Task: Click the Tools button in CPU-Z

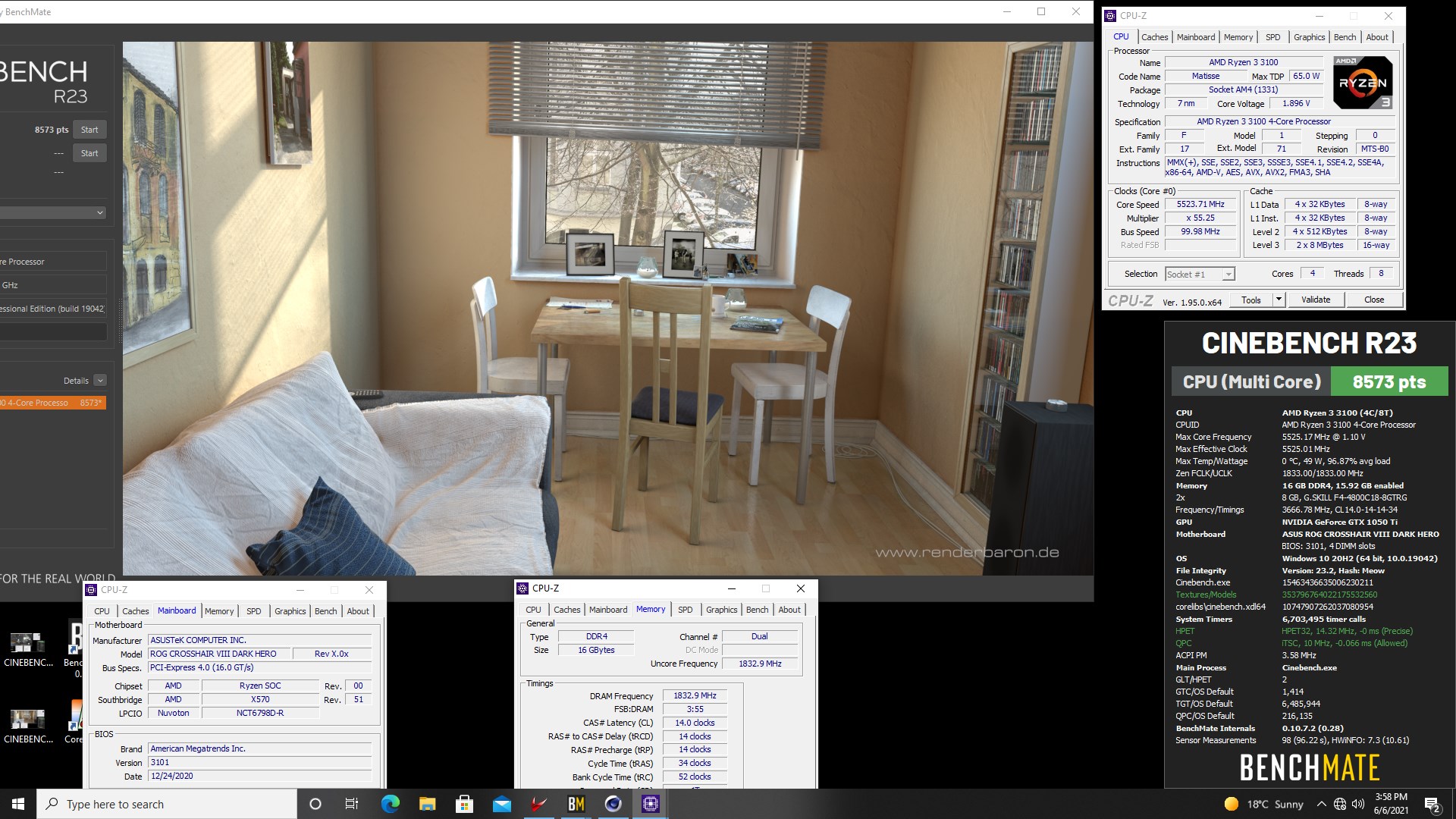Action: [1250, 300]
